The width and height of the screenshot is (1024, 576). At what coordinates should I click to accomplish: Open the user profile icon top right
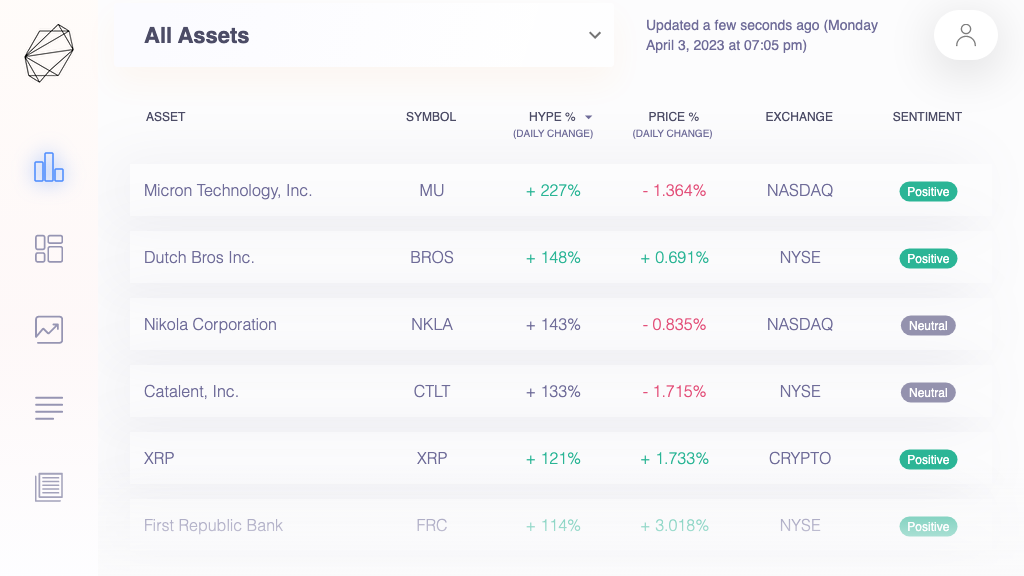tap(965, 34)
